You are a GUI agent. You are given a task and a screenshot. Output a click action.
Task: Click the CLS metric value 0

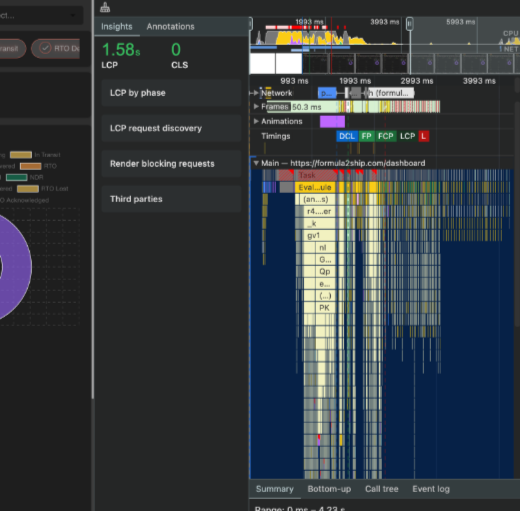176,50
